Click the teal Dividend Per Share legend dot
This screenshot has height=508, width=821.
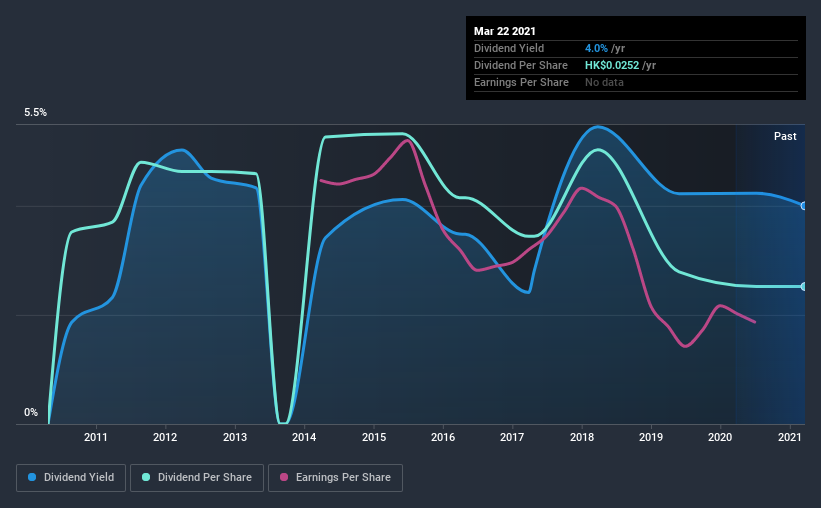(x=146, y=477)
